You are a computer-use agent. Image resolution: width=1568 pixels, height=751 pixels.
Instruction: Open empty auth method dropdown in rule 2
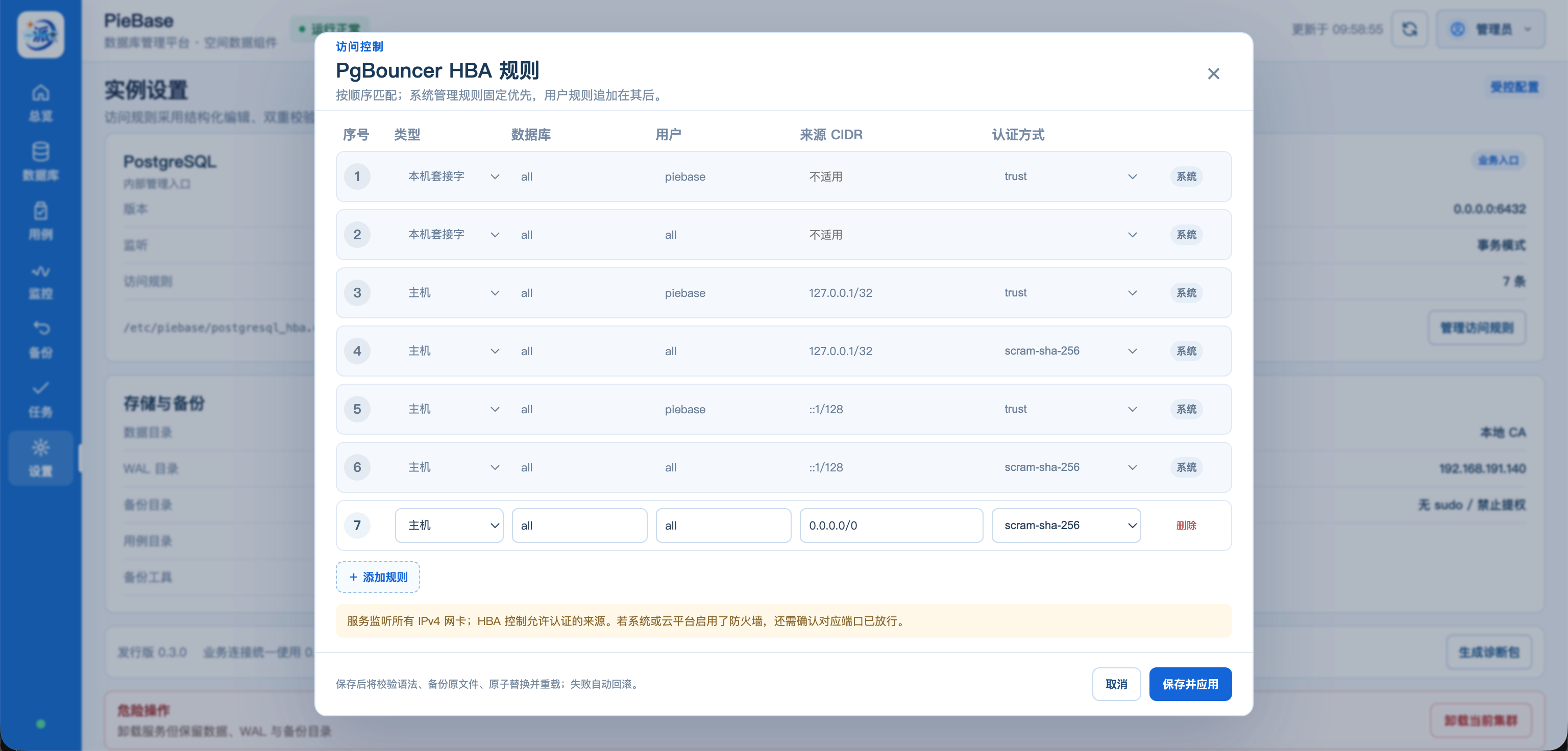pyautogui.click(x=1066, y=235)
